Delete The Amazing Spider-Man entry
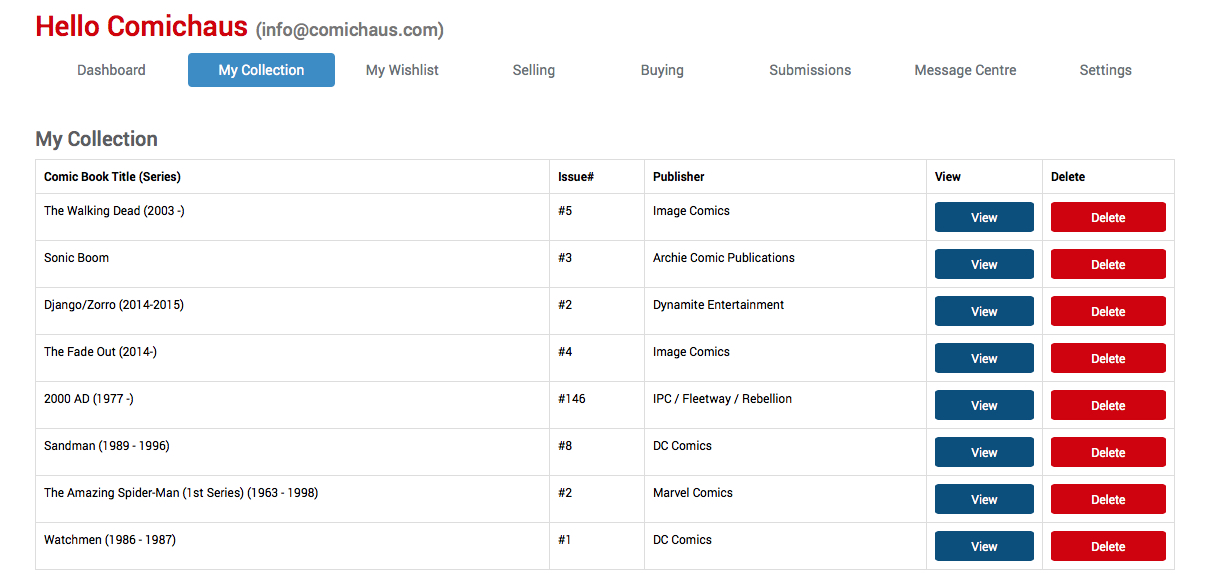 (x=1108, y=499)
